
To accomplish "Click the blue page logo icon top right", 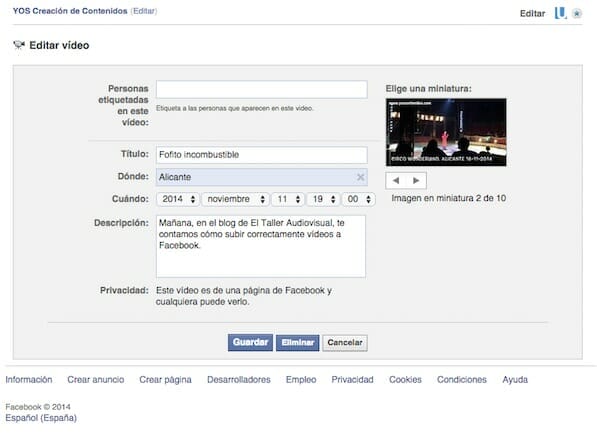I will tap(560, 13).
